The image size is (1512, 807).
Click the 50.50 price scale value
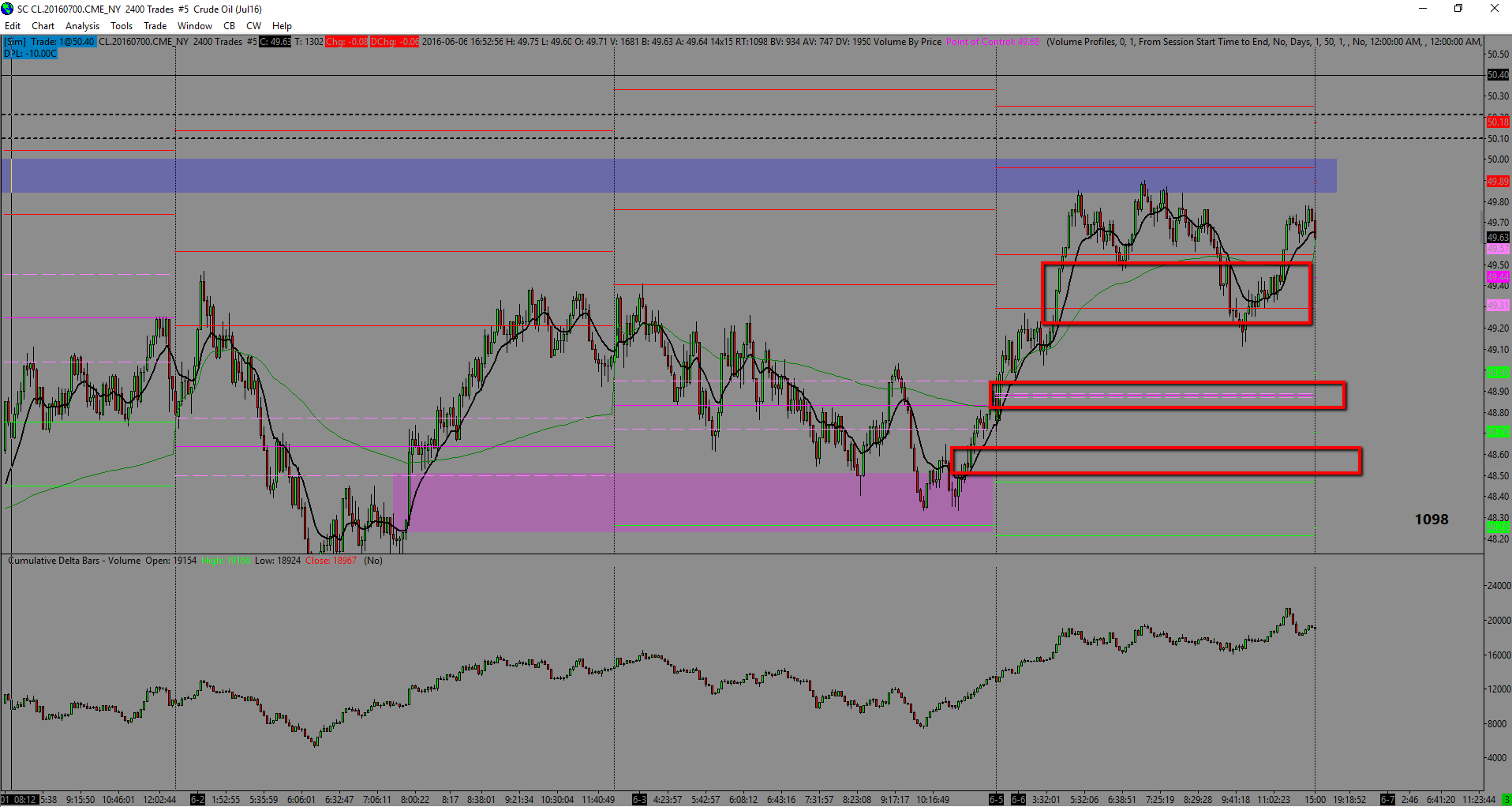tap(1498, 54)
